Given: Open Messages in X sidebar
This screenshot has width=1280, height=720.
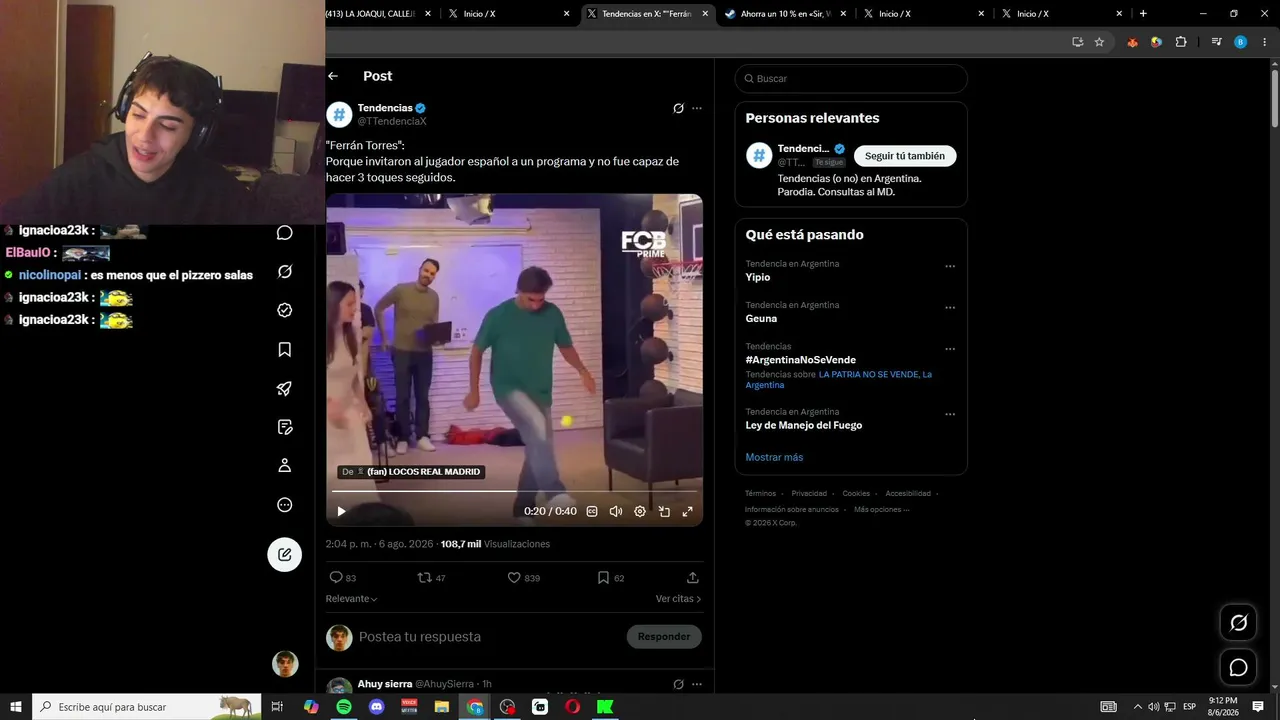Looking at the screenshot, I should (x=285, y=233).
